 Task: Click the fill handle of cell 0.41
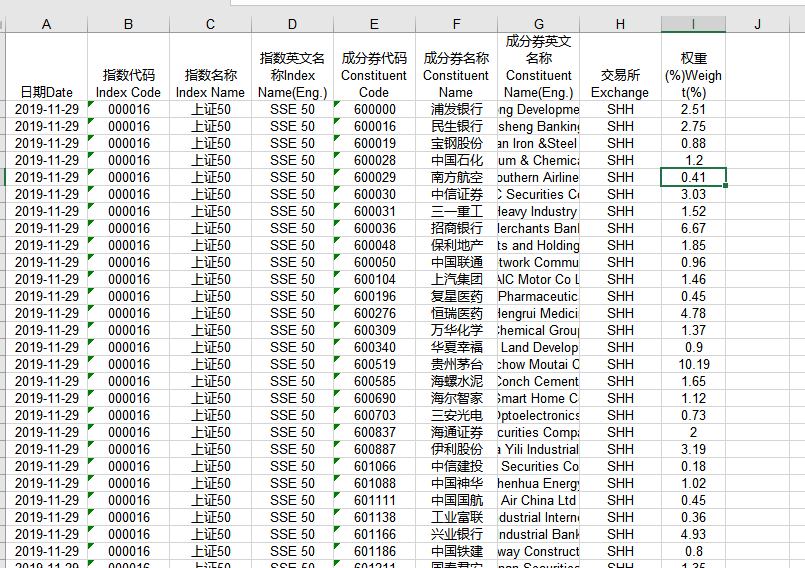click(x=725, y=185)
